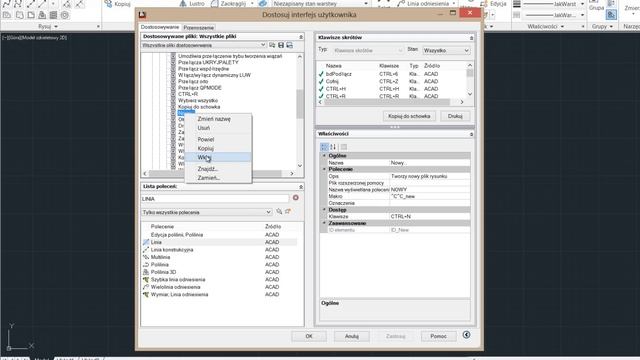Clear the command search with red icon

coord(296,198)
